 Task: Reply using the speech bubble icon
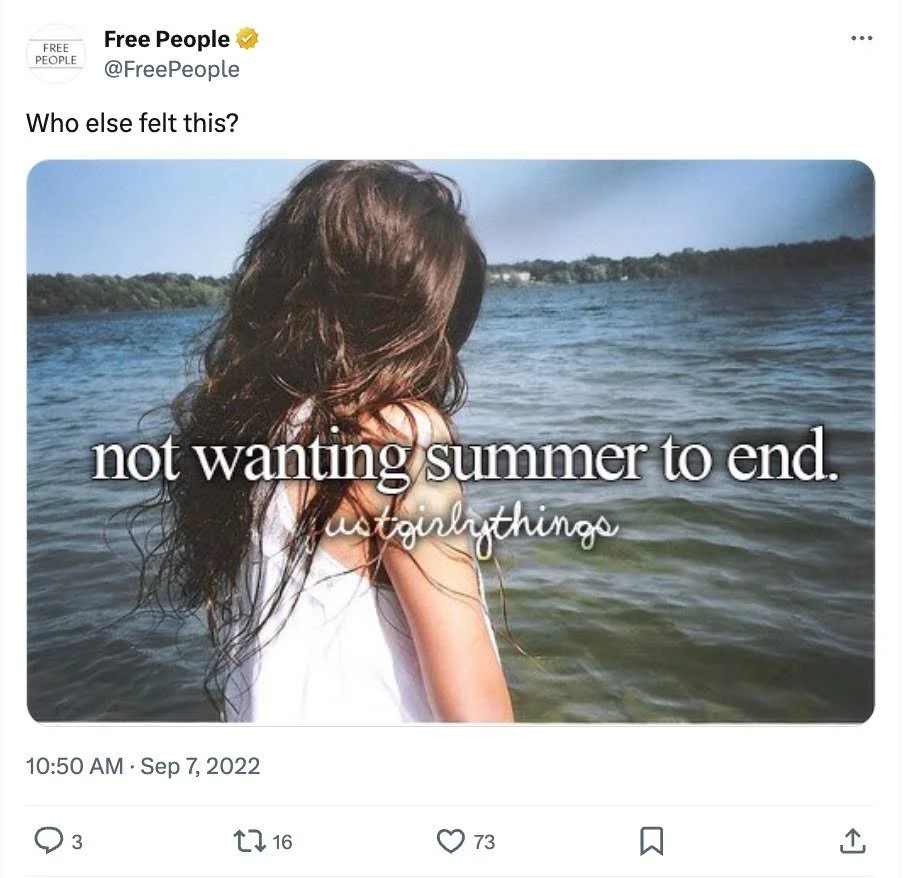click(48, 841)
